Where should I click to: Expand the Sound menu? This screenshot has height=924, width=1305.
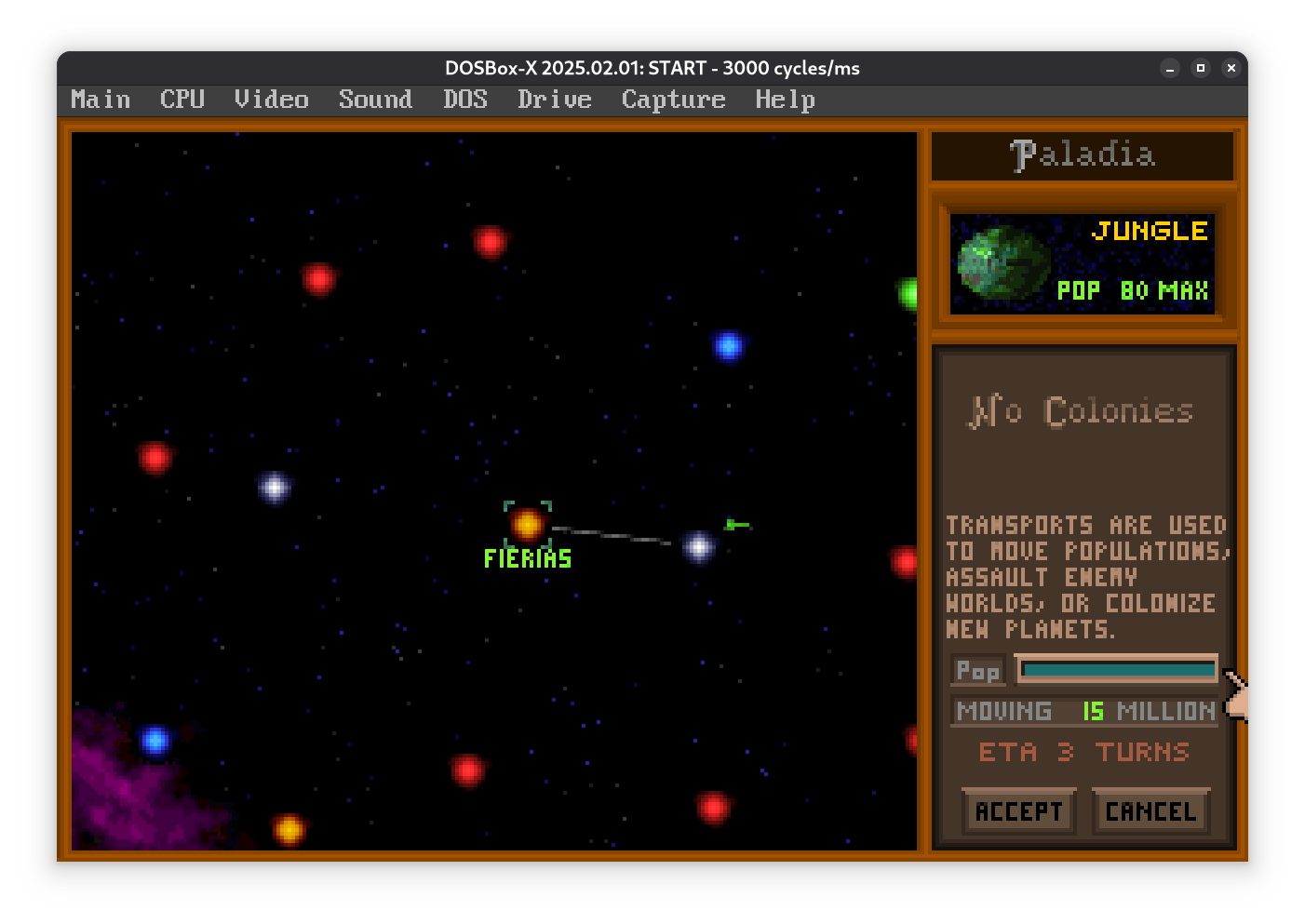[x=375, y=100]
